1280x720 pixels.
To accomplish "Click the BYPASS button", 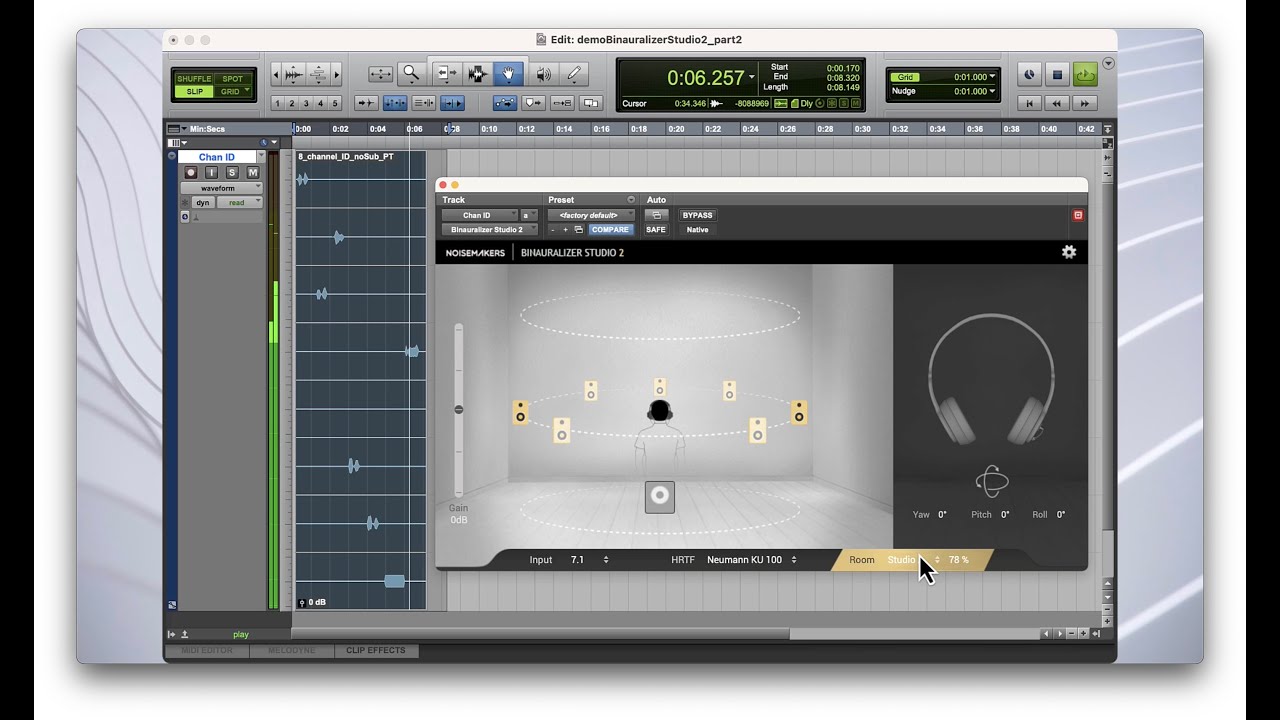I will [697, 215].
